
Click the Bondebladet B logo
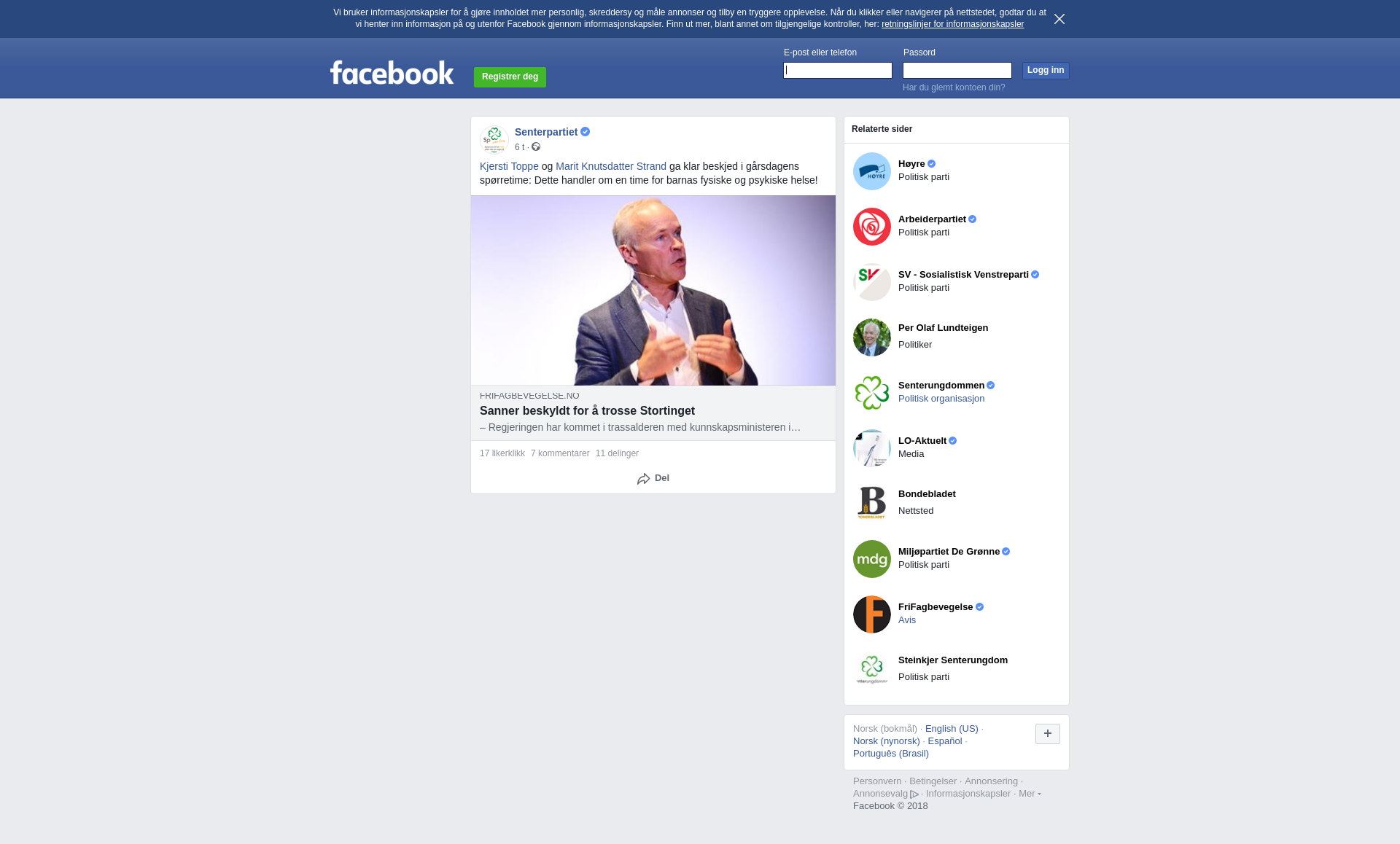click(872, 504)
